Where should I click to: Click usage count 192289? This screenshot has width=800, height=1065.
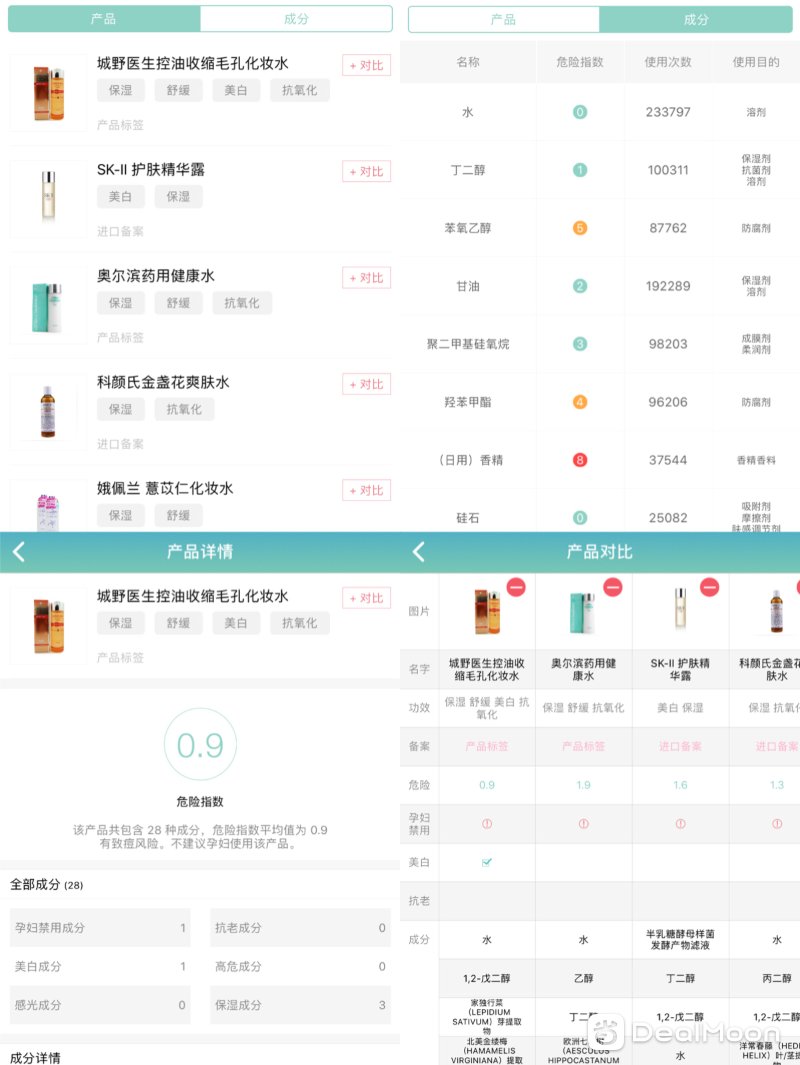[668, 286]
